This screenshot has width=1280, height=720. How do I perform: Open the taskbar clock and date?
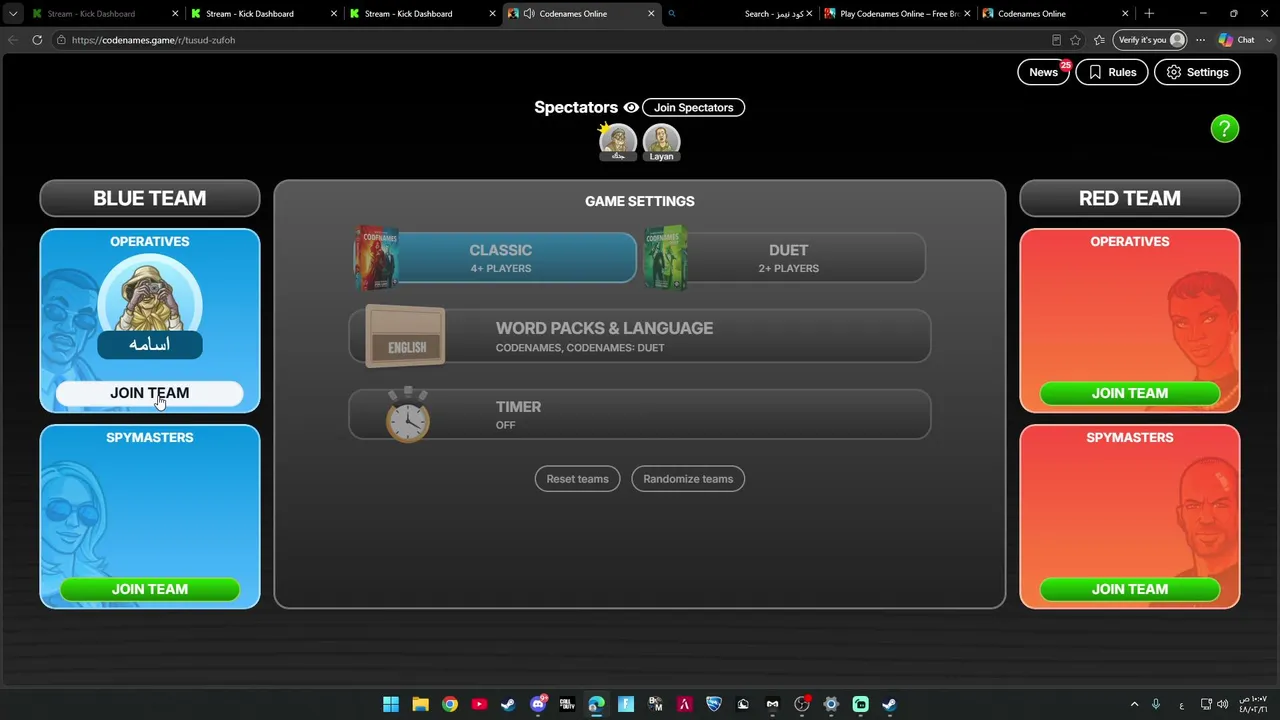(x=1253, y=704)
